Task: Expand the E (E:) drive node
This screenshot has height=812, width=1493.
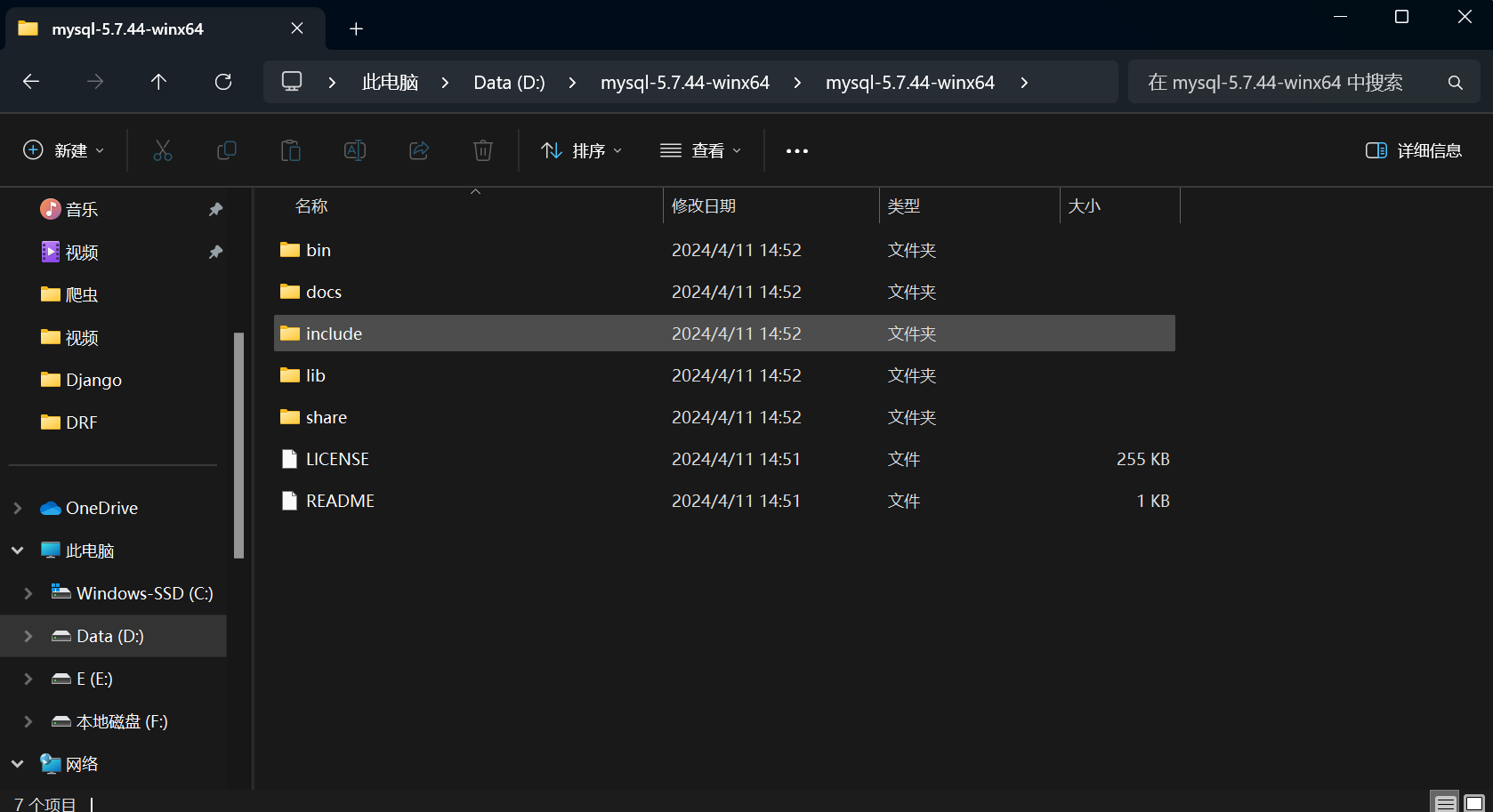Action: (28, 679)
